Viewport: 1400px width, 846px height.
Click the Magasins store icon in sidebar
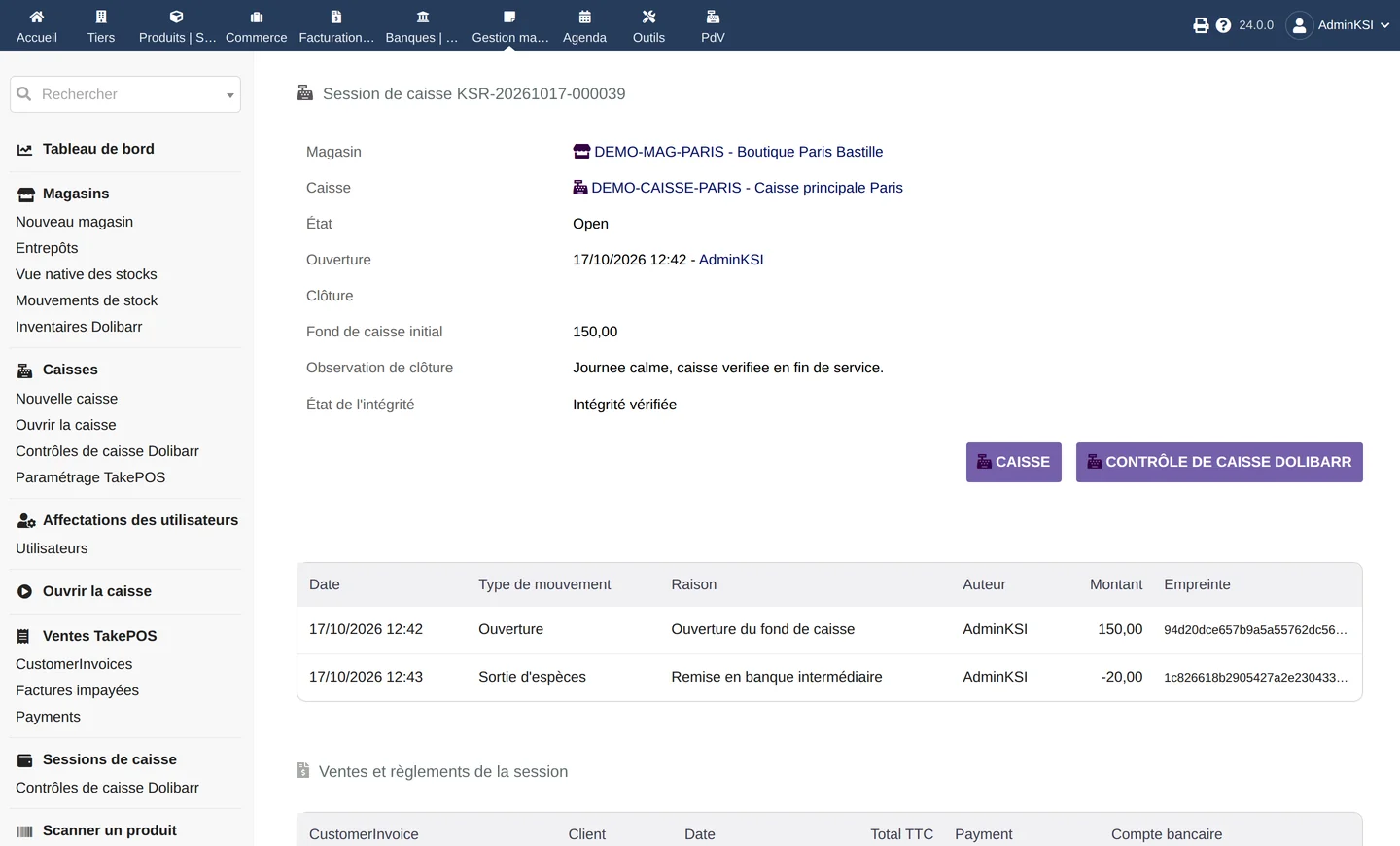(x=26, y=194)
